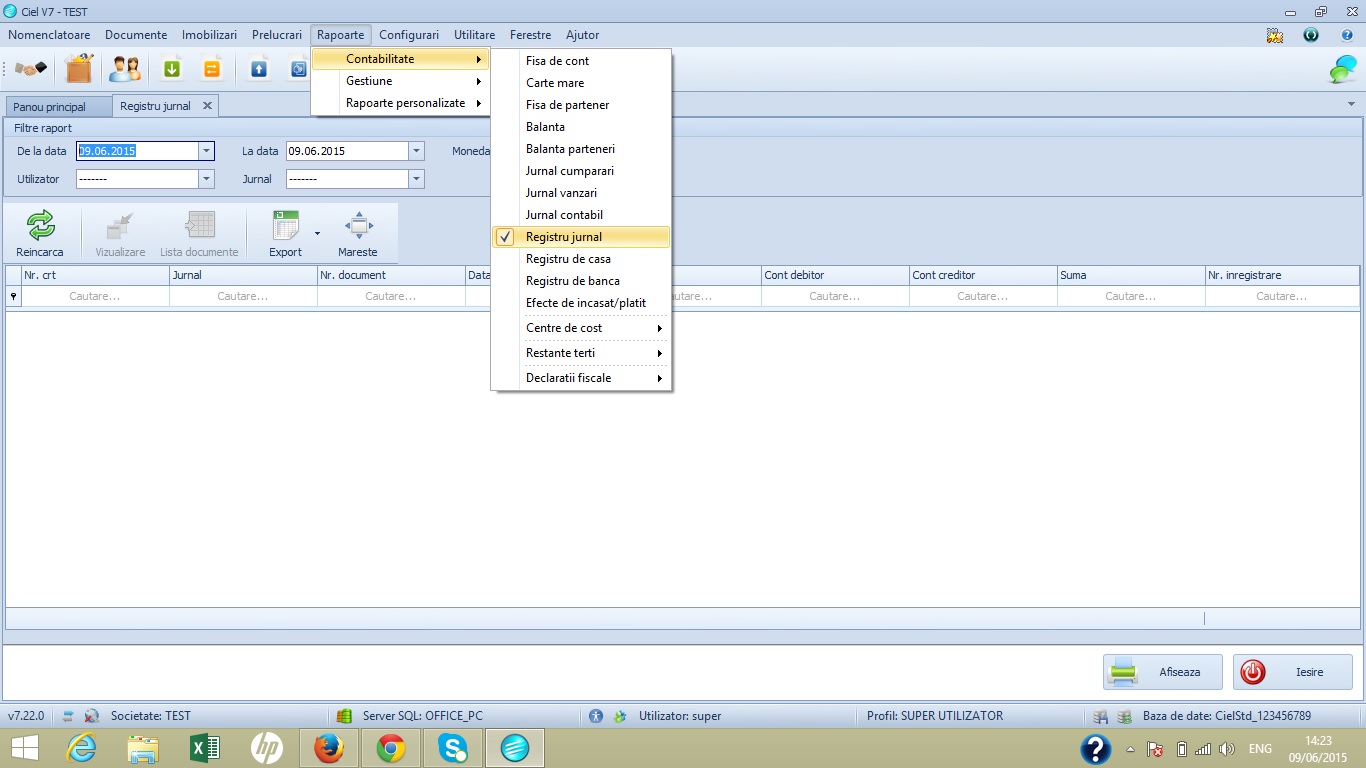Click the Cont debitor column header
This screenshot has height=768, width=1366.
point(835,275)
